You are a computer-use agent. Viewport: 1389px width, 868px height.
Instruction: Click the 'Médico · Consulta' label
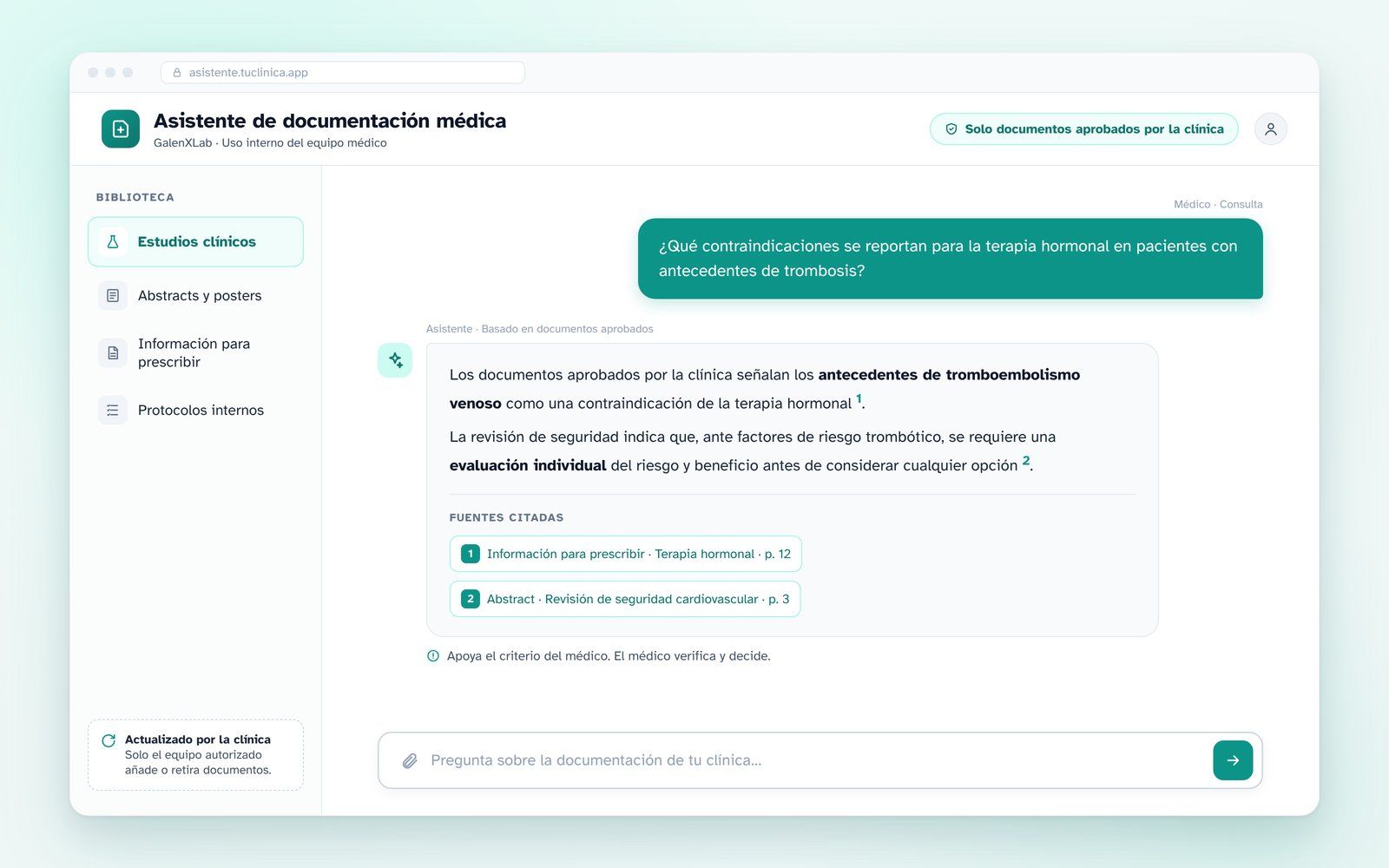(1218, 204)
